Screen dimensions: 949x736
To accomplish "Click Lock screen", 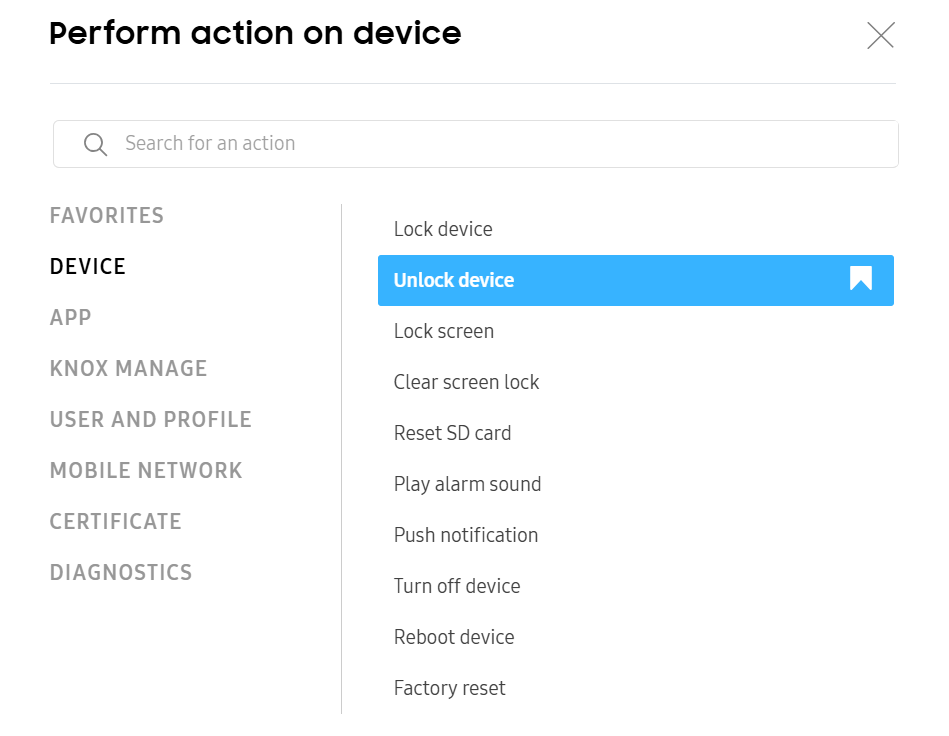I will (x=443, y=331).
